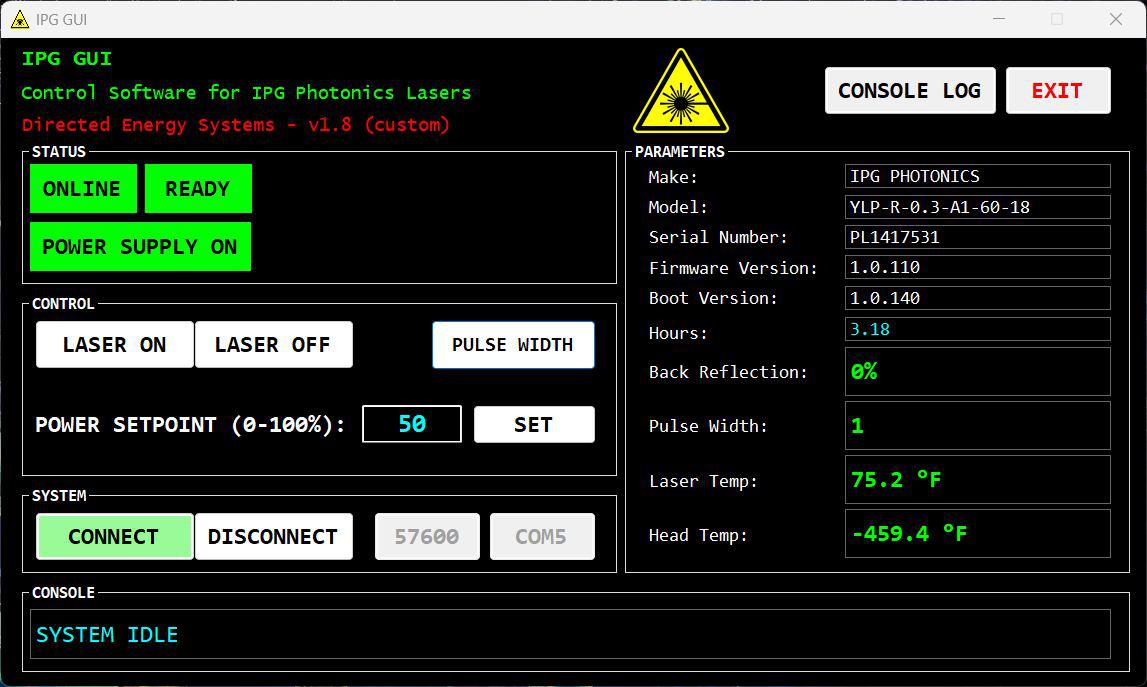
Task: Click the READY status indicator
Action: point(197,189)
